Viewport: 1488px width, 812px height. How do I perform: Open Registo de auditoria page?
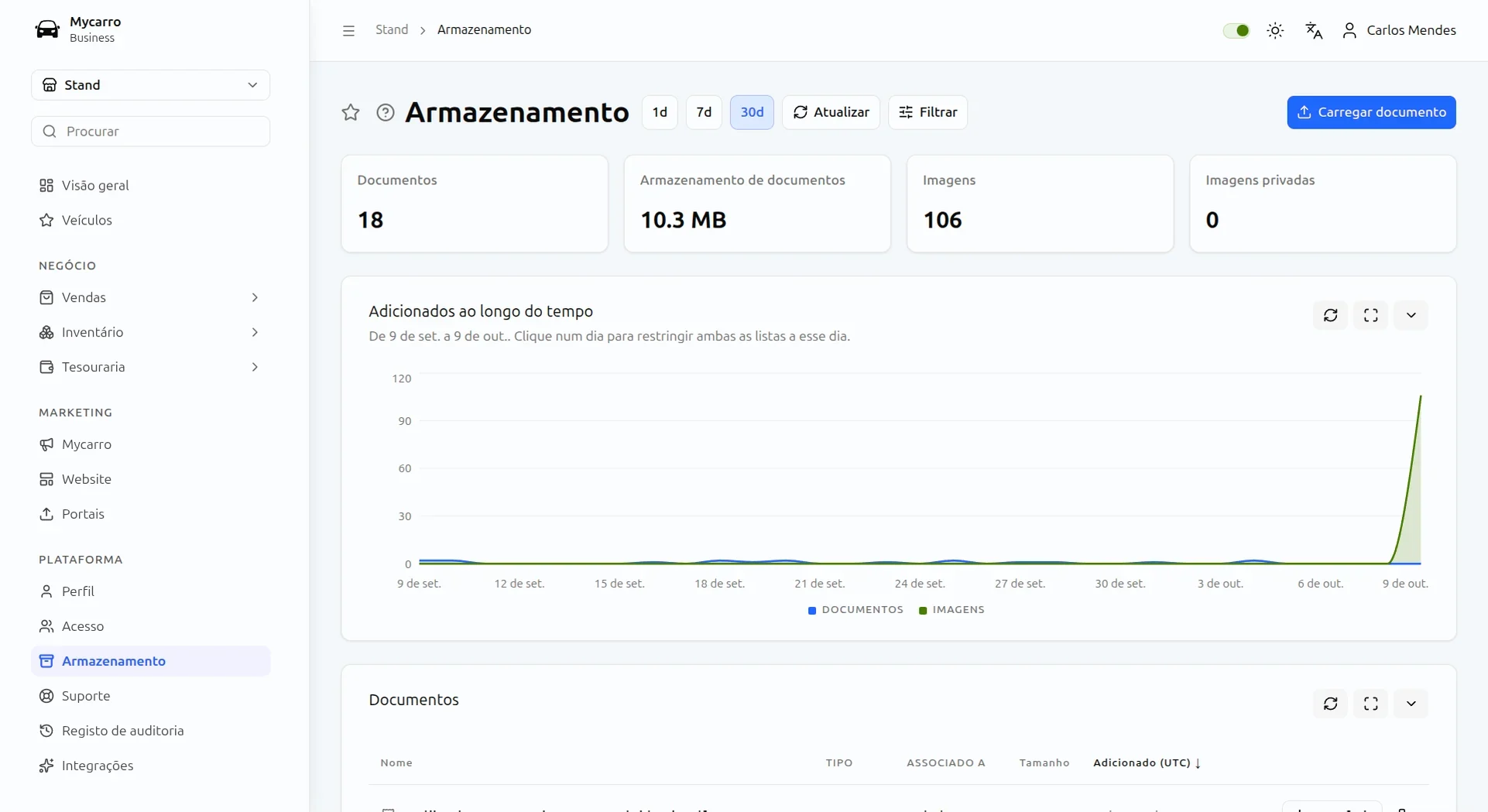[151, 731]
